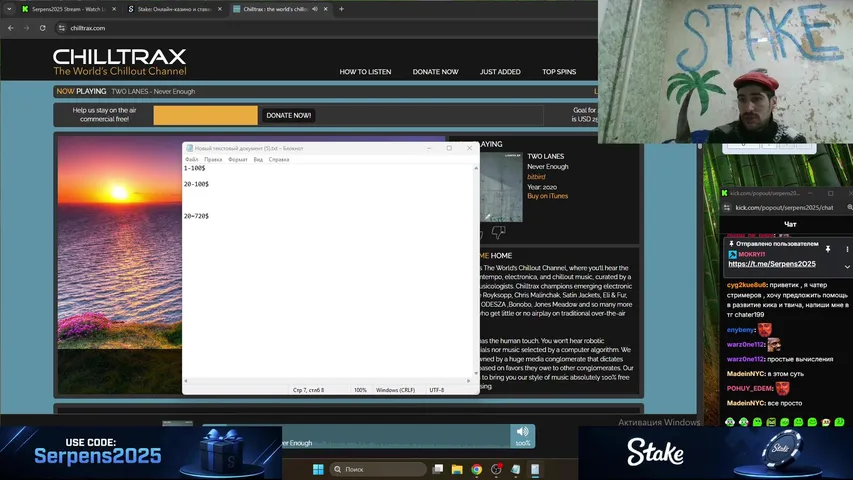Screen dimensions: 853x480
Task: Click Notepad vertical scrollbar down arrow
Action: (476, 373)
